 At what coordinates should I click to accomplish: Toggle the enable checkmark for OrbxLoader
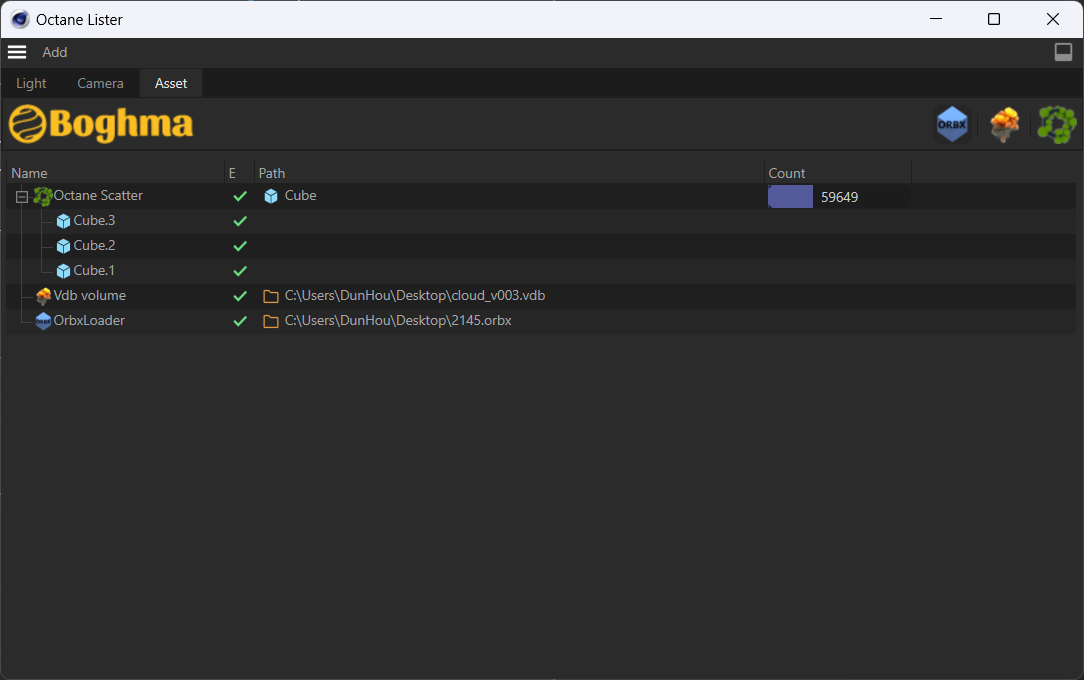pyautogui.click(x=240, y=321)
